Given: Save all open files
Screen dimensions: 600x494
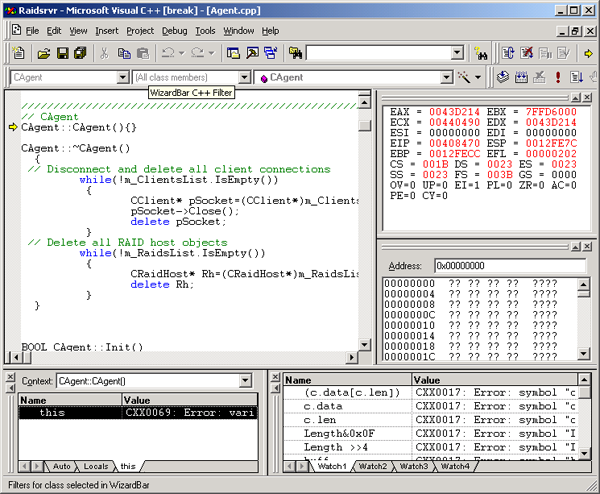Looking at the screenshot, I should tap(80, 53).
